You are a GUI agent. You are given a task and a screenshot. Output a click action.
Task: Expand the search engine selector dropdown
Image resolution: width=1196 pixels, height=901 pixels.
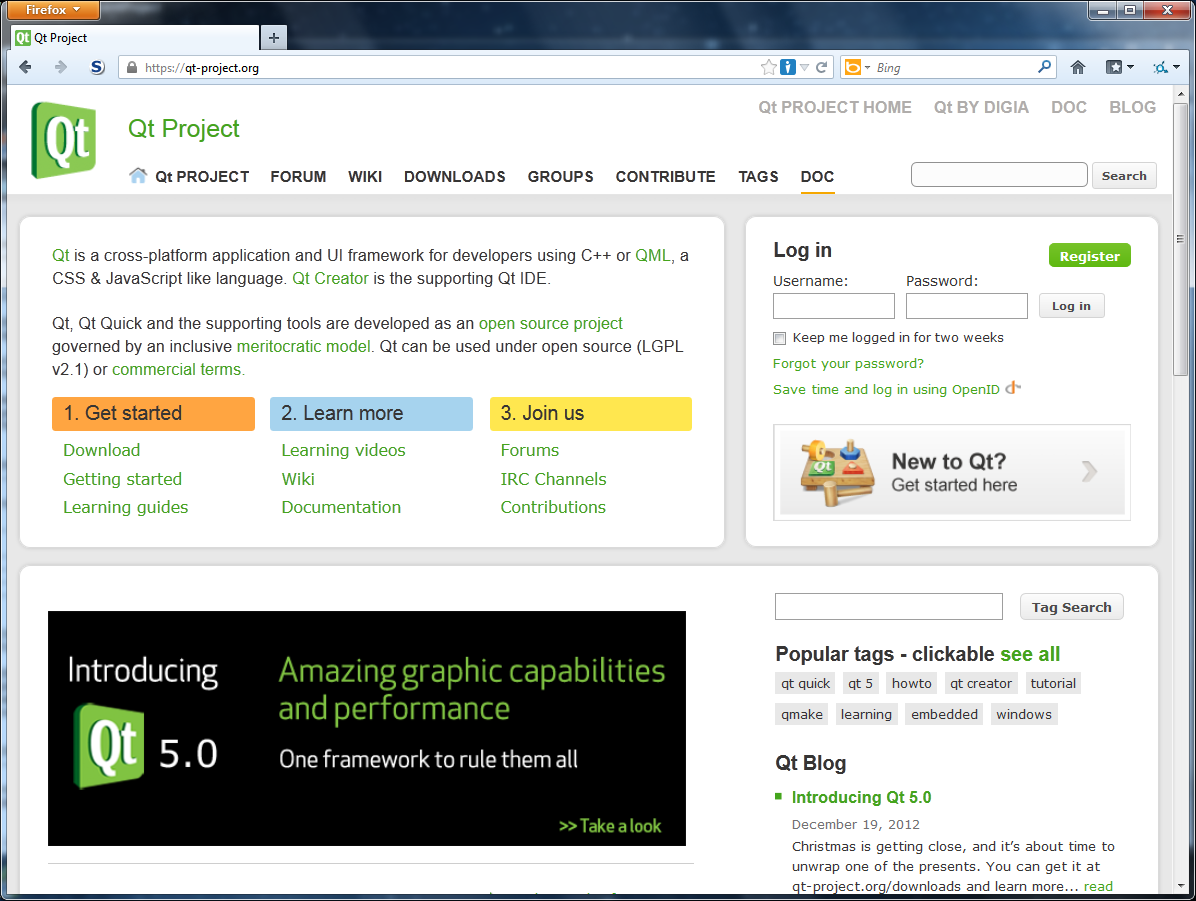867,68
